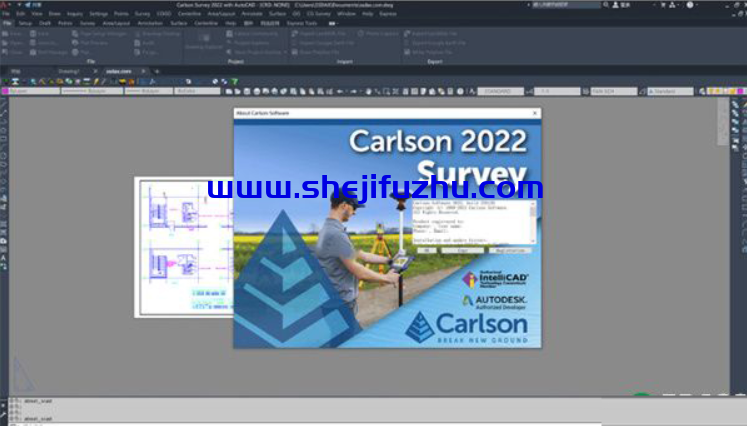
Task: Click OK in About Carlson Software dialog
Action: (427, 251)
